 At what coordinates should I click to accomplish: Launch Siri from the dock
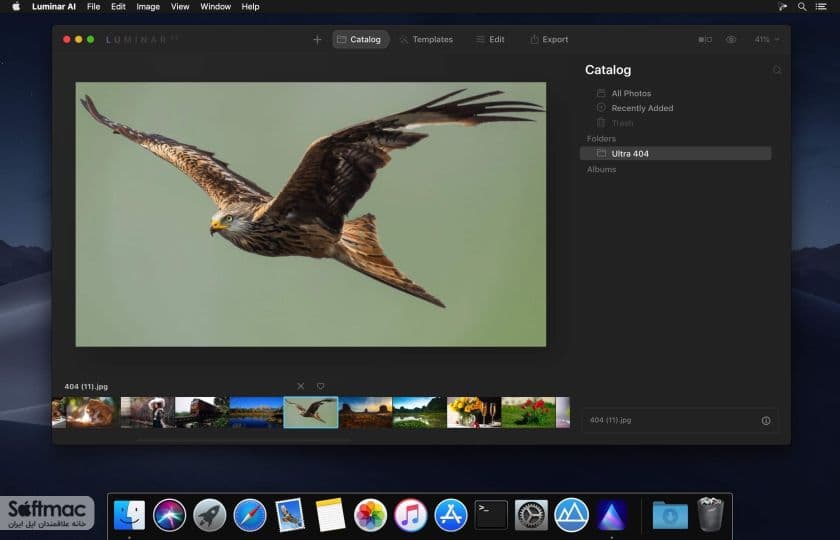pyautogui.click(x=169, y=515)
